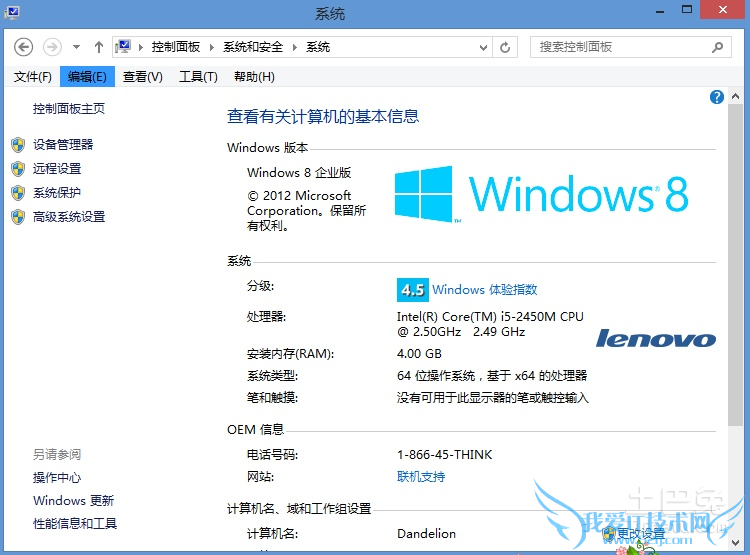Open the 帮助(H) menu
Screen dimensions: 750x555
pos(254,77)
